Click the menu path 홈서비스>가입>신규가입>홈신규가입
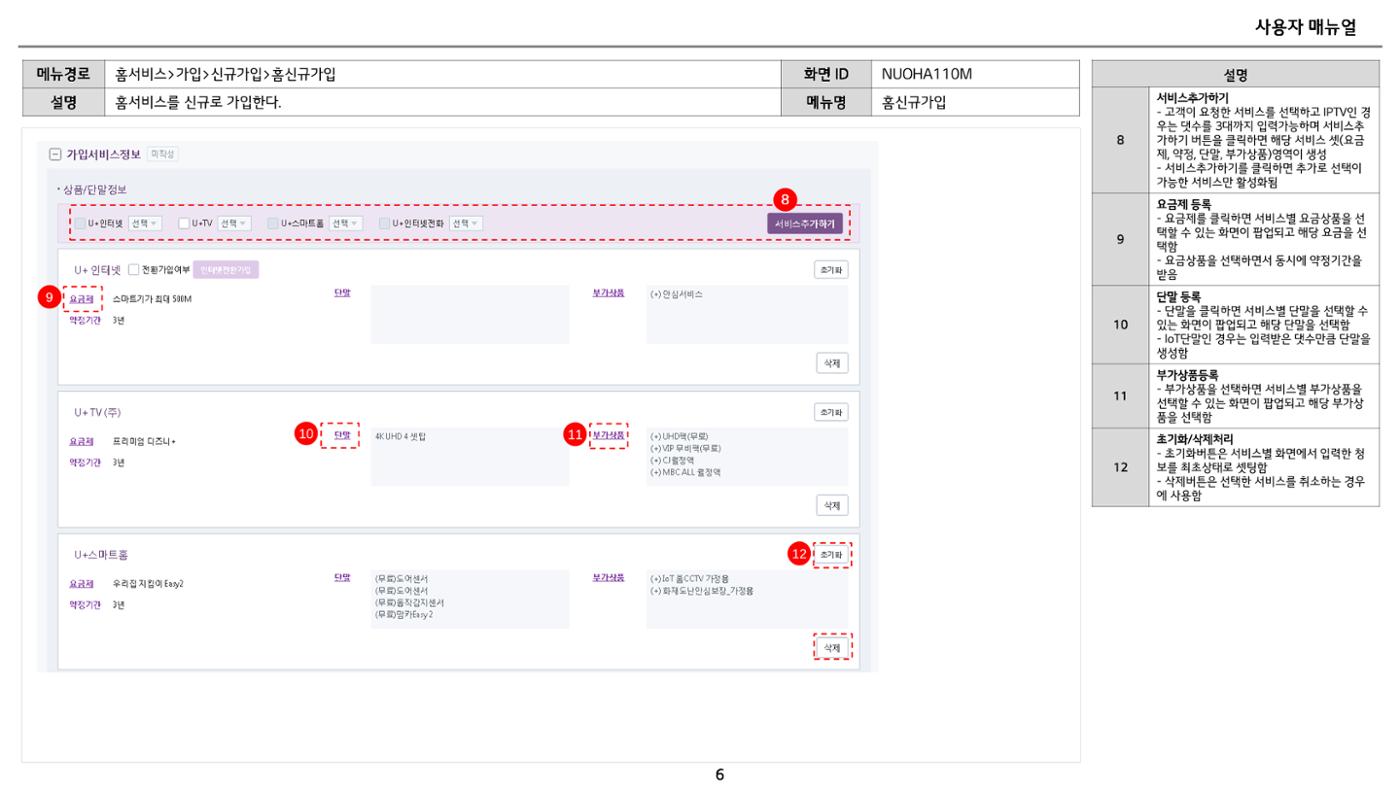Screen dimensions: 1400x788 point(224,74)
